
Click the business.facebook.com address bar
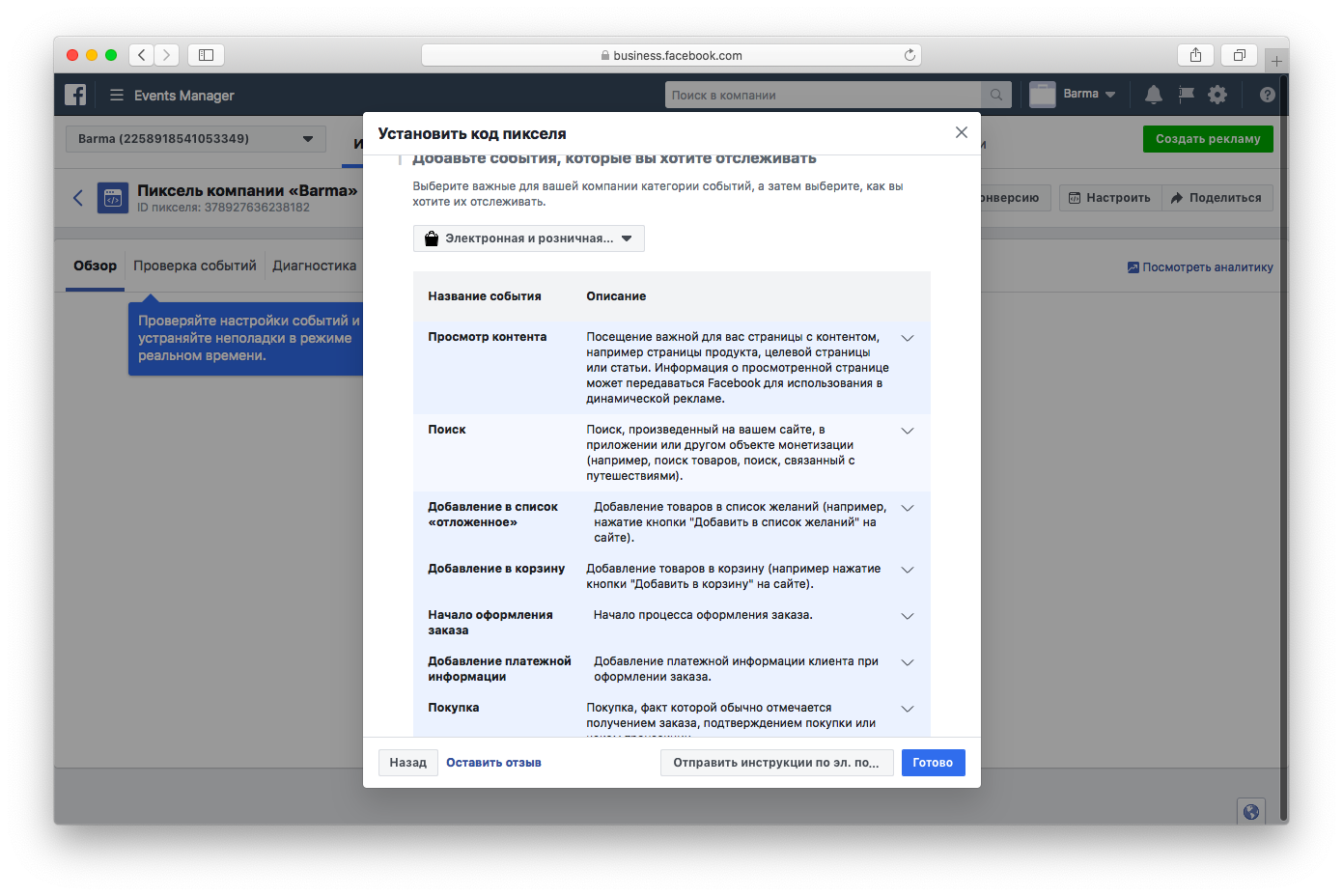tap(671, 55)
